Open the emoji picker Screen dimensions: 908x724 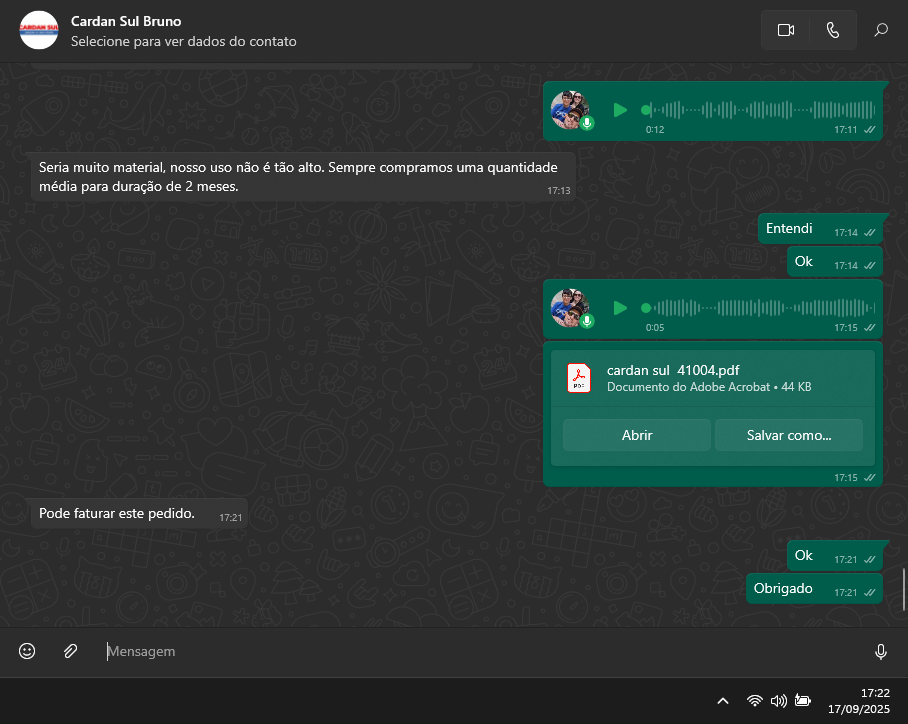pyautogui.click(x=27, y=651)
